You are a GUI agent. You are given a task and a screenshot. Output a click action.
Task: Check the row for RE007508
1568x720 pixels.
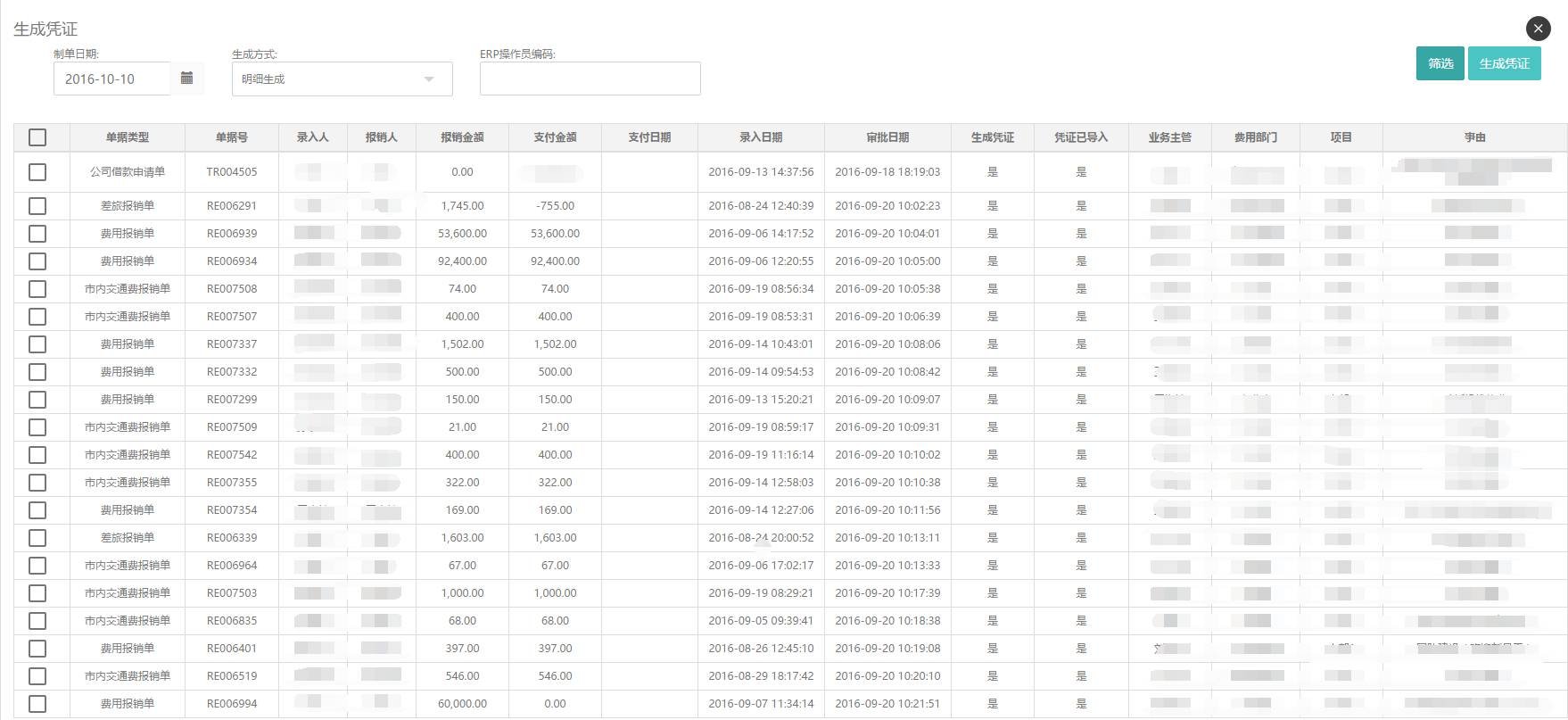[37, 289]
